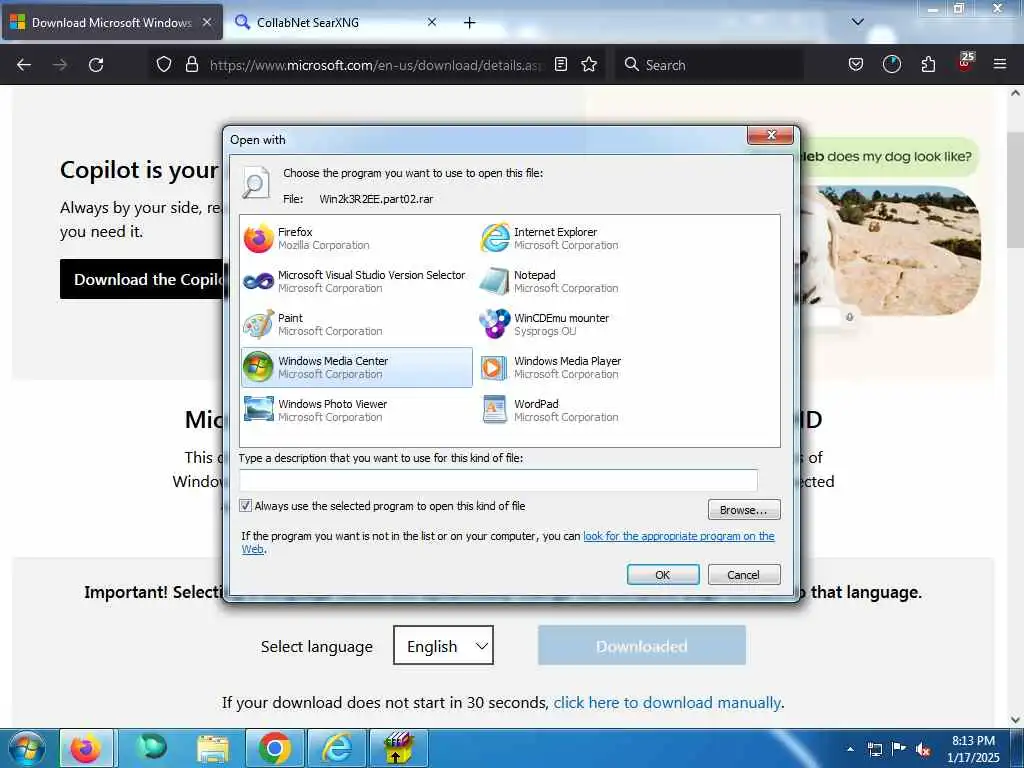Open the green app on the taskbar
The height and width of the screenshot is (768, 1024).
[x=152, y=748]
